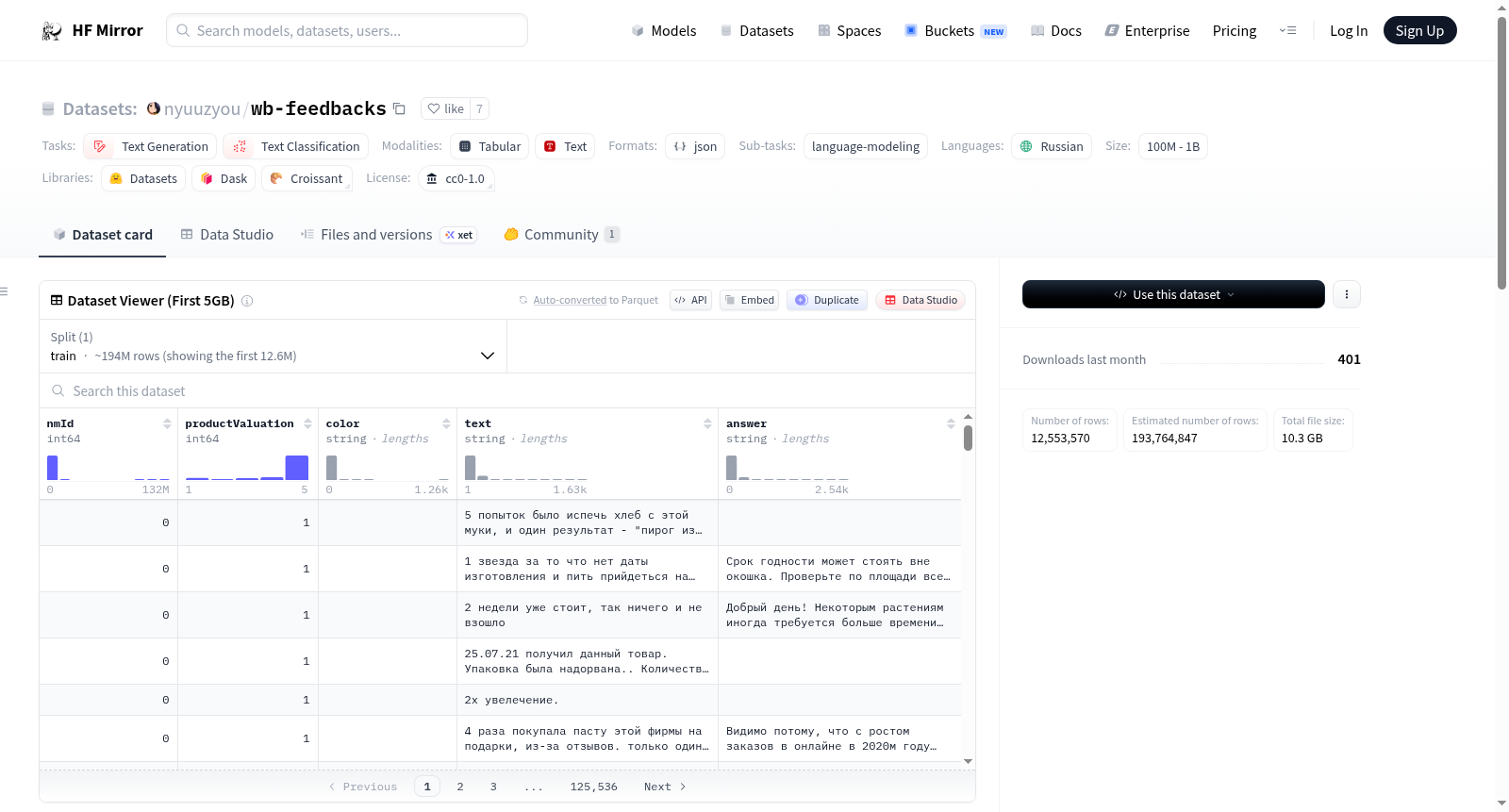Click the productValuation histogram chart

click(247, 468)
